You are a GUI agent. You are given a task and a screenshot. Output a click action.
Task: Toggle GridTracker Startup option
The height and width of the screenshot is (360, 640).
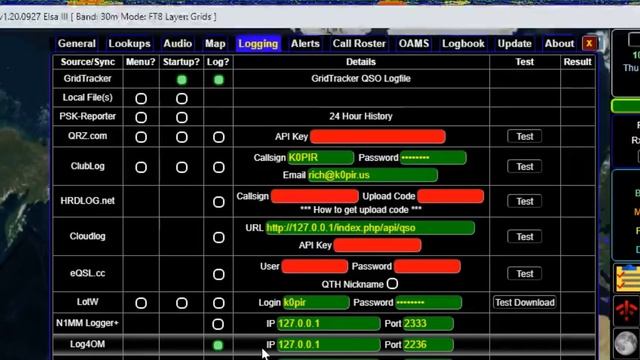(x=182, y=80)
